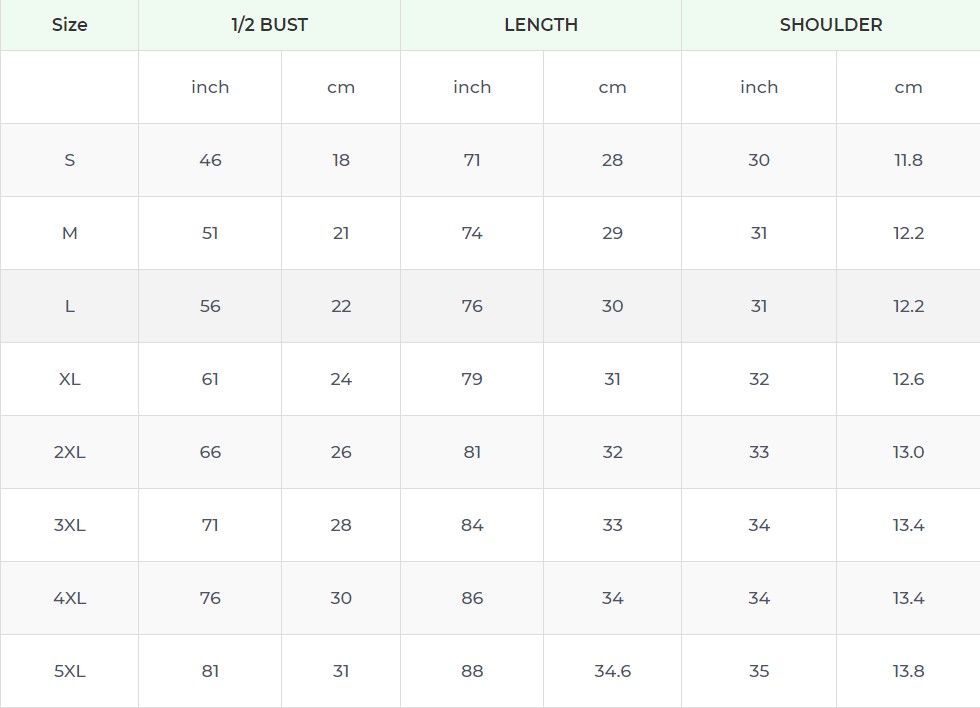Select the 1/2 BUST header cell
Image resolution: width=980 pixels, height=708 pixels.
coord(269,25)
